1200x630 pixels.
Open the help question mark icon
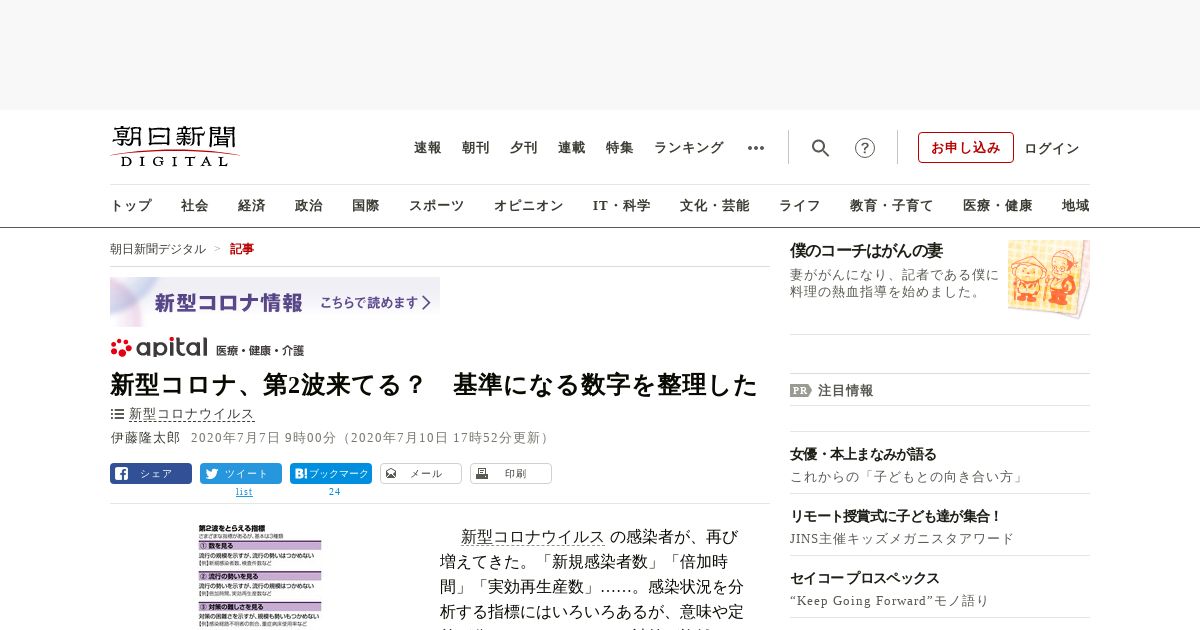point(865,148)
